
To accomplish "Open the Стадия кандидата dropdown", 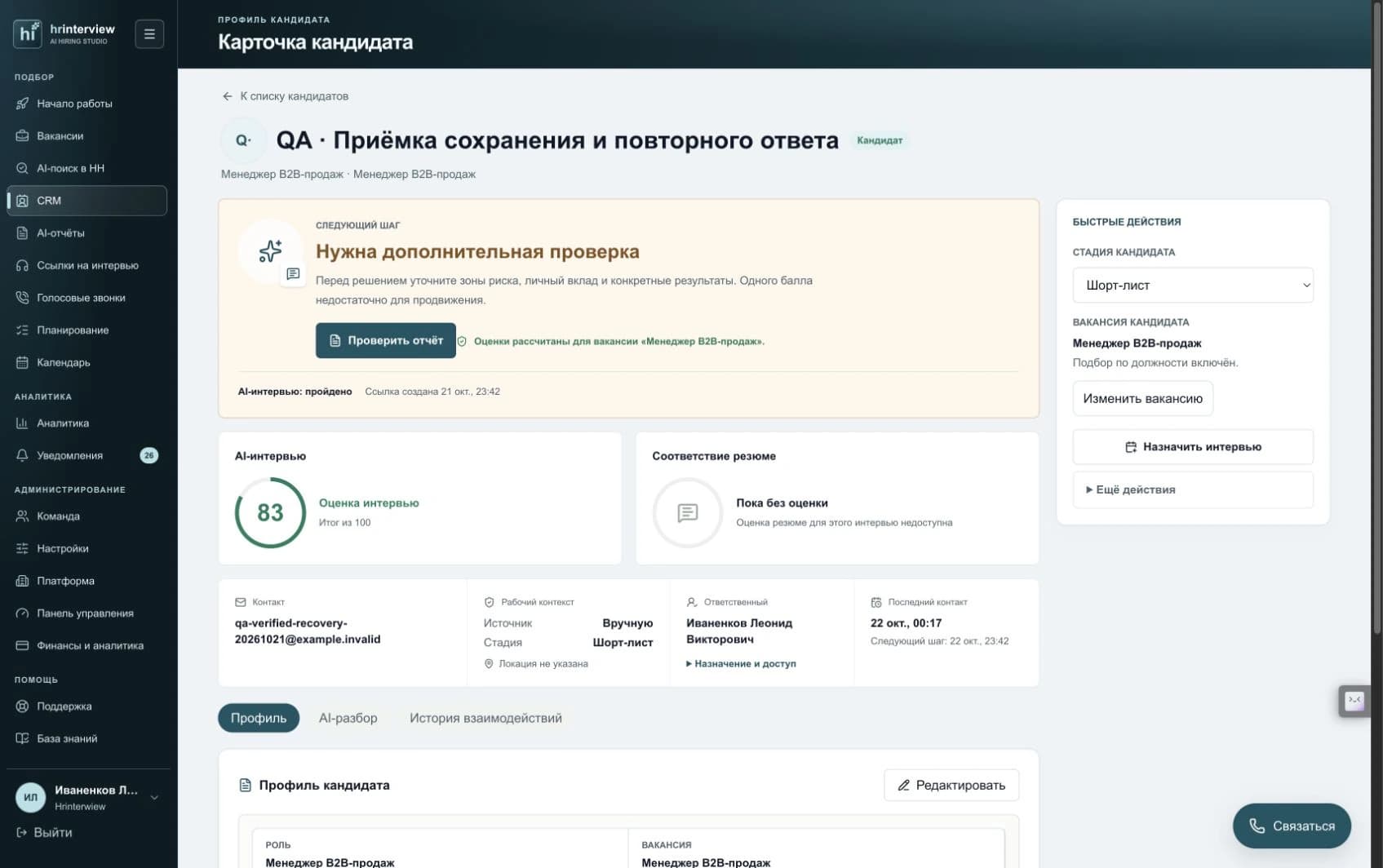I will tap(1193, 286).
